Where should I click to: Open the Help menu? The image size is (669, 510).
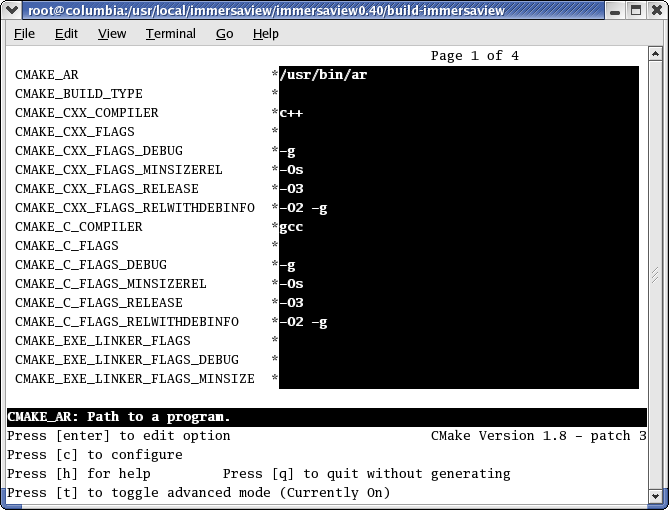click(265, 34)
